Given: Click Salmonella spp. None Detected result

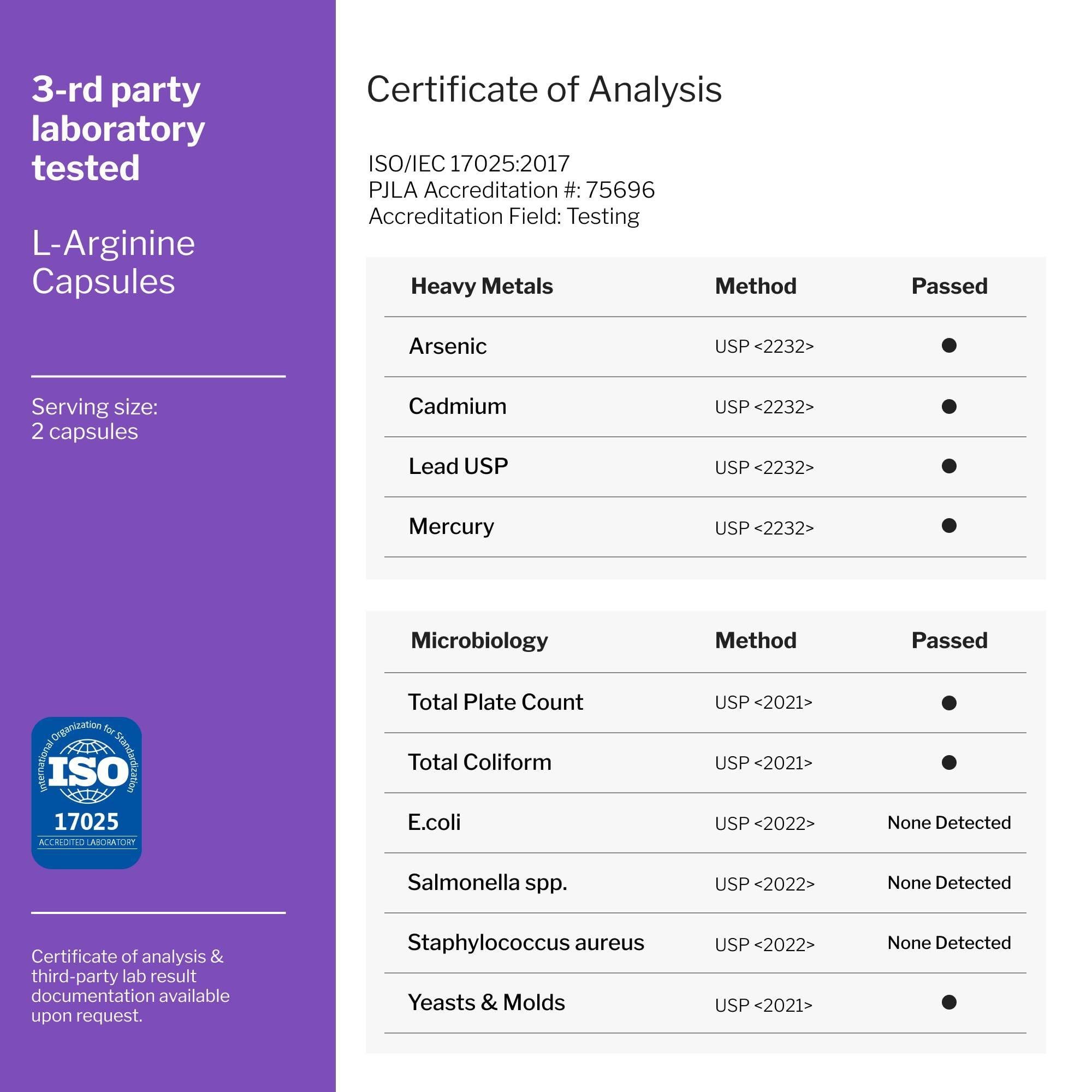Looking at the screenshot, I should (x=949, y=882).
